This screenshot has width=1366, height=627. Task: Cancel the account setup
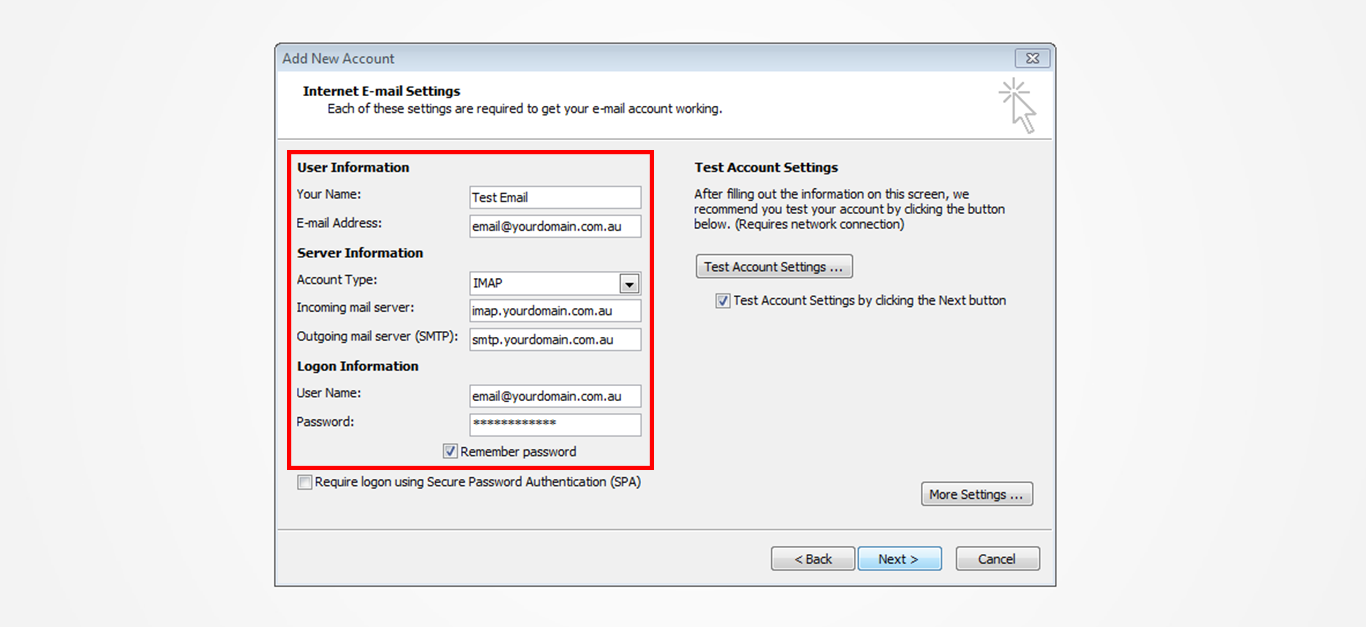(997, 559)
